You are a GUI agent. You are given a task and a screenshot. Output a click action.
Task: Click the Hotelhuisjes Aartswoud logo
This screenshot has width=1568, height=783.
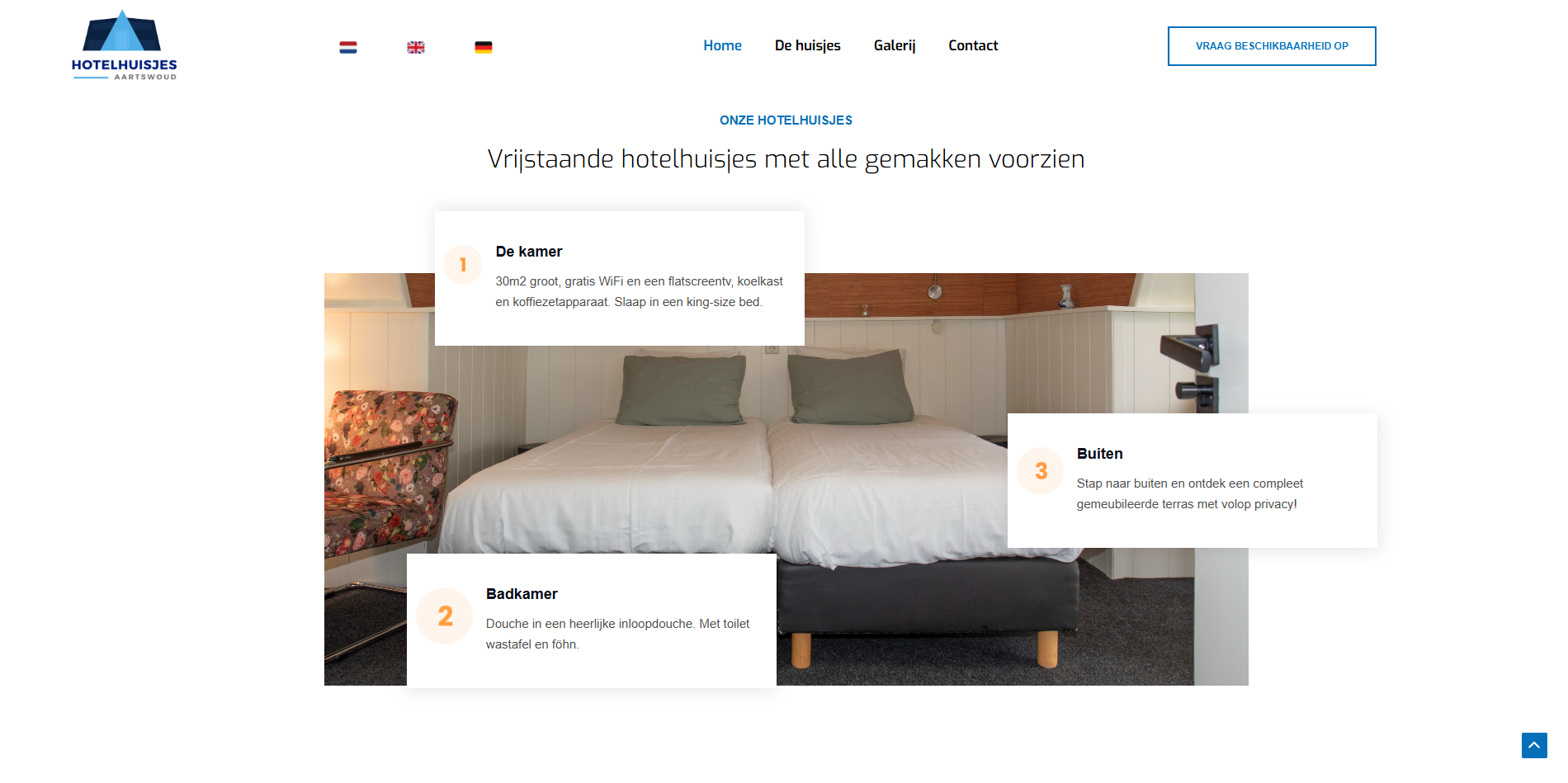(x=124, y=45)
